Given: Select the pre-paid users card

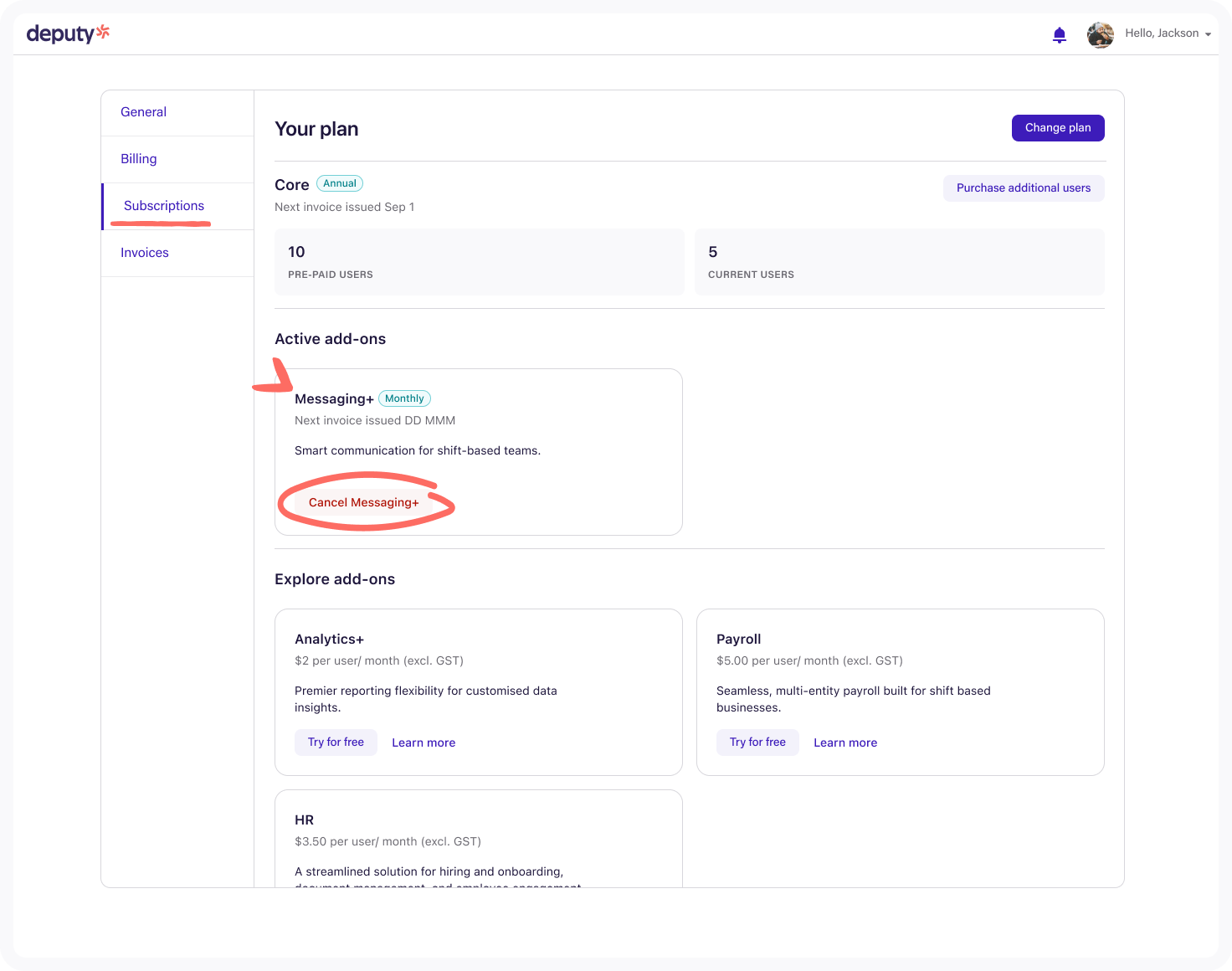Looking at the screenshot, I should pyautogui.click(x=479, y=262).
